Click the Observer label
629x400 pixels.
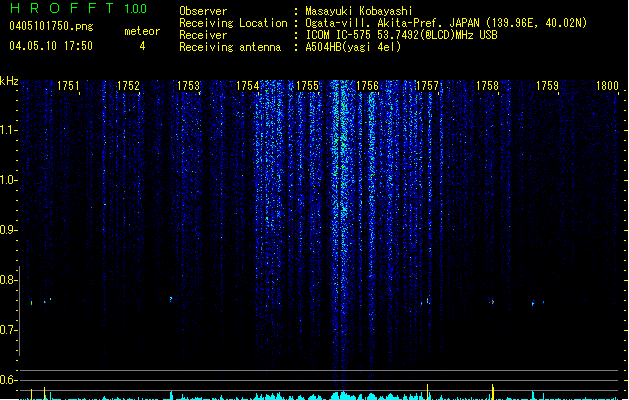[x=203, y=11]
